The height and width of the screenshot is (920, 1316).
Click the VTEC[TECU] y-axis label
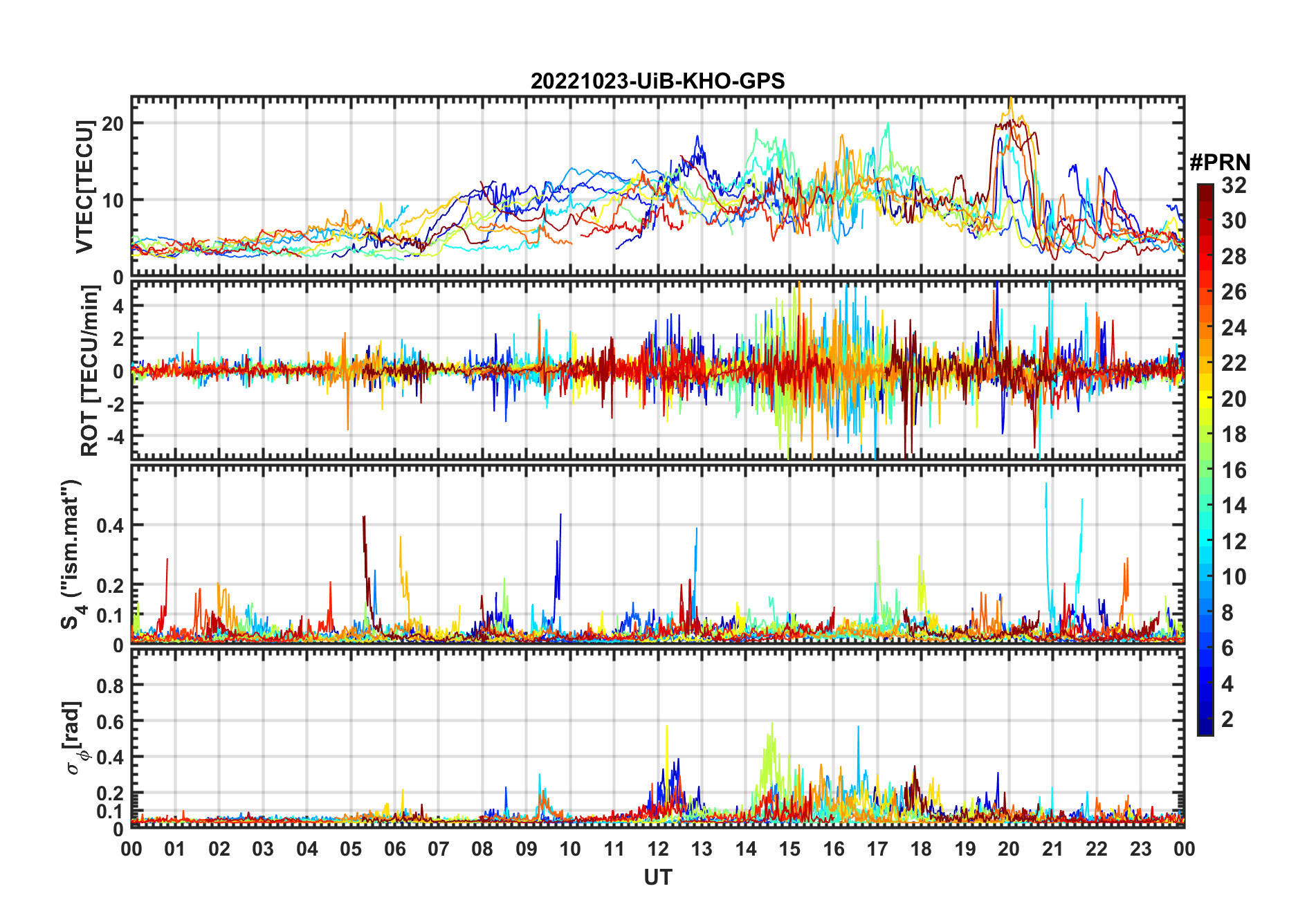click(x=84, y=187)
